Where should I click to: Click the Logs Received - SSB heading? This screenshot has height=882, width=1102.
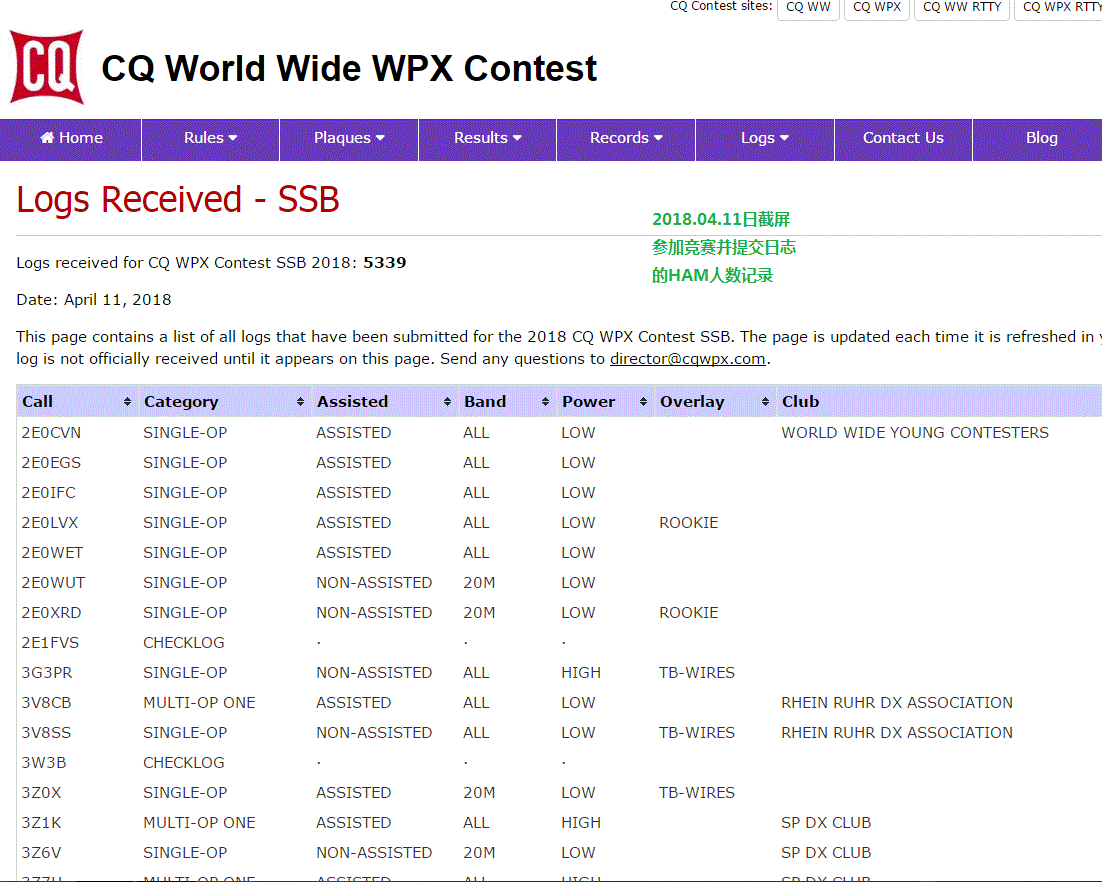pyautogui.click(x=178, y=200)
